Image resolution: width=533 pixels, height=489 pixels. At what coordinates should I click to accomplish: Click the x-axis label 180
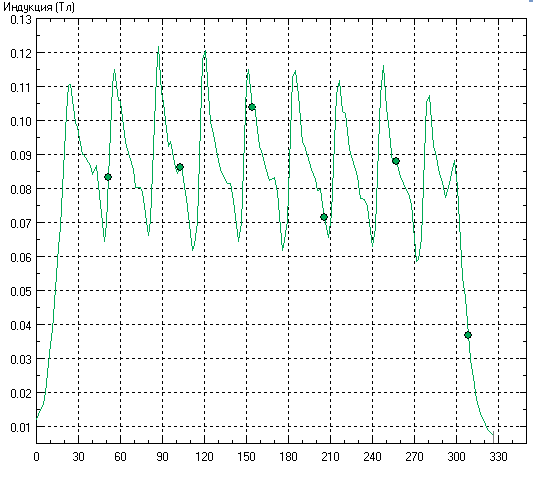click(x=288, y=457)
